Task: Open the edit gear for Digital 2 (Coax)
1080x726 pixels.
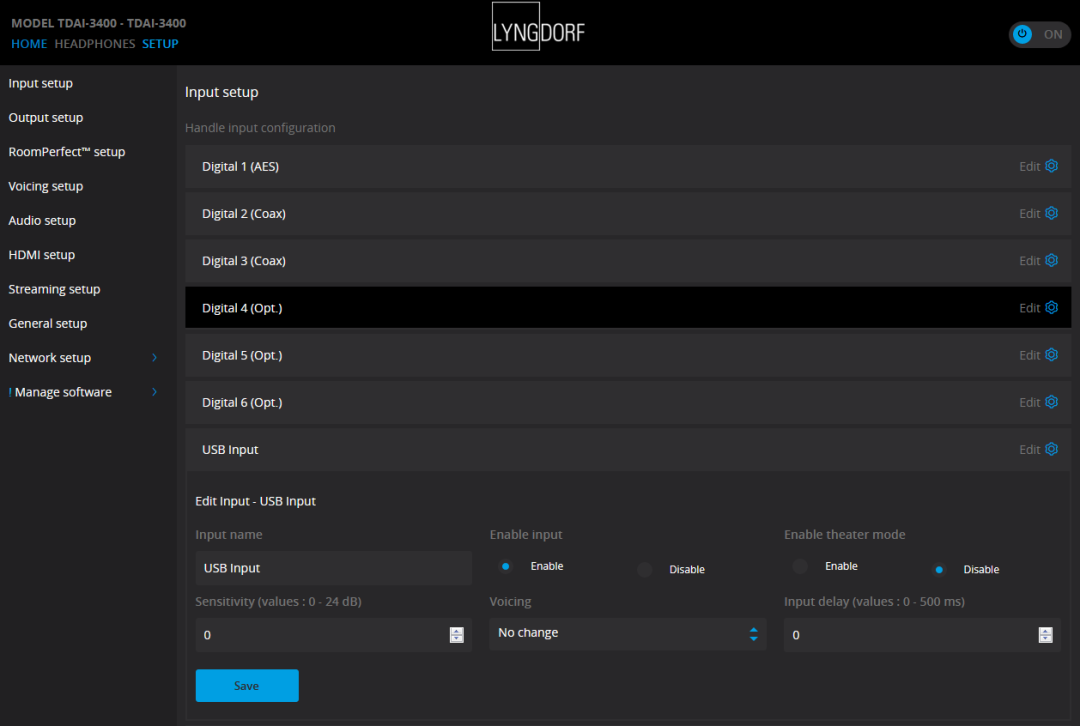Action: coord(1051,213)
